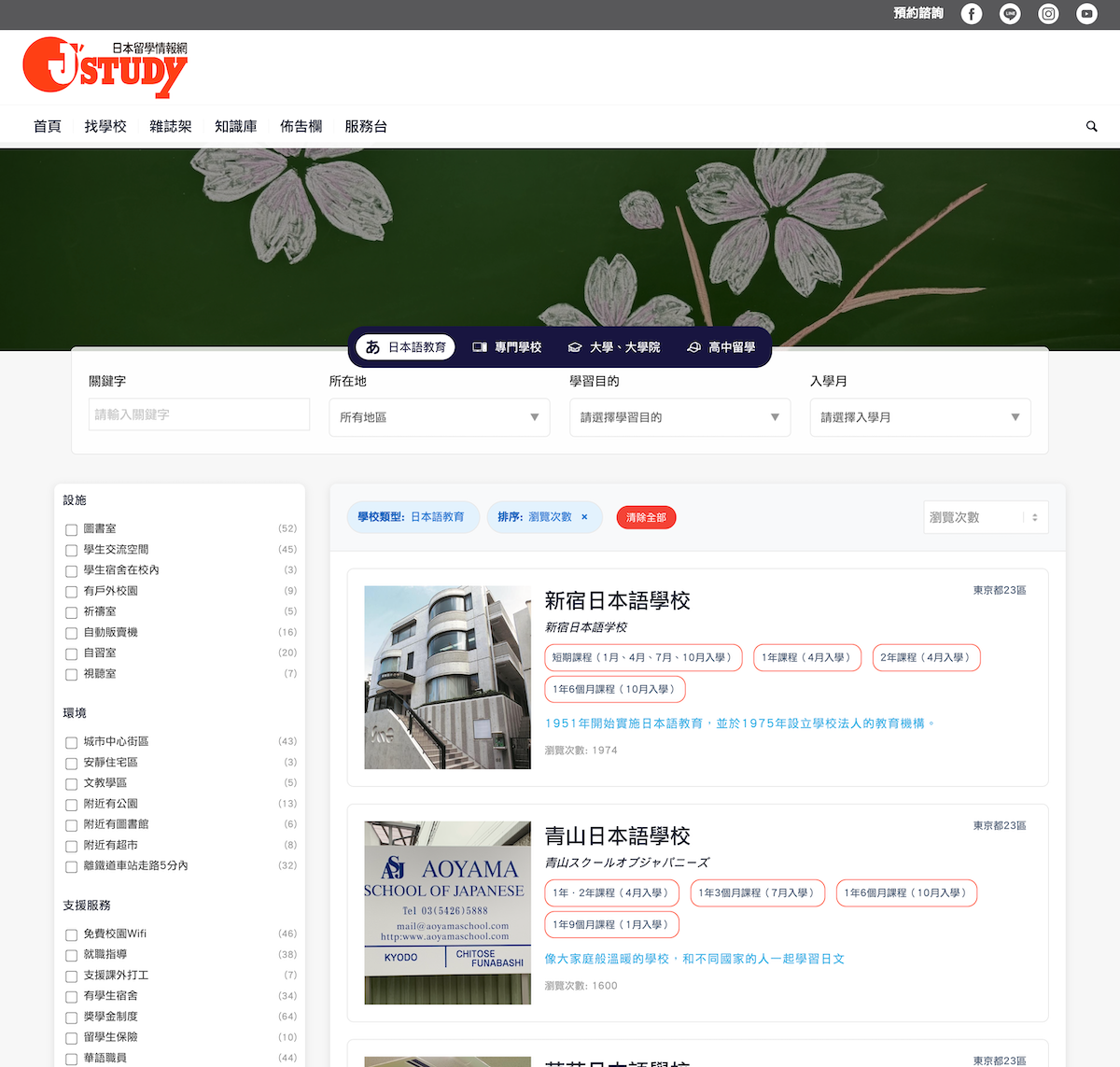Open the YouTube channel icon
1120x1067 pixels.
click(x=1085, y=14)
